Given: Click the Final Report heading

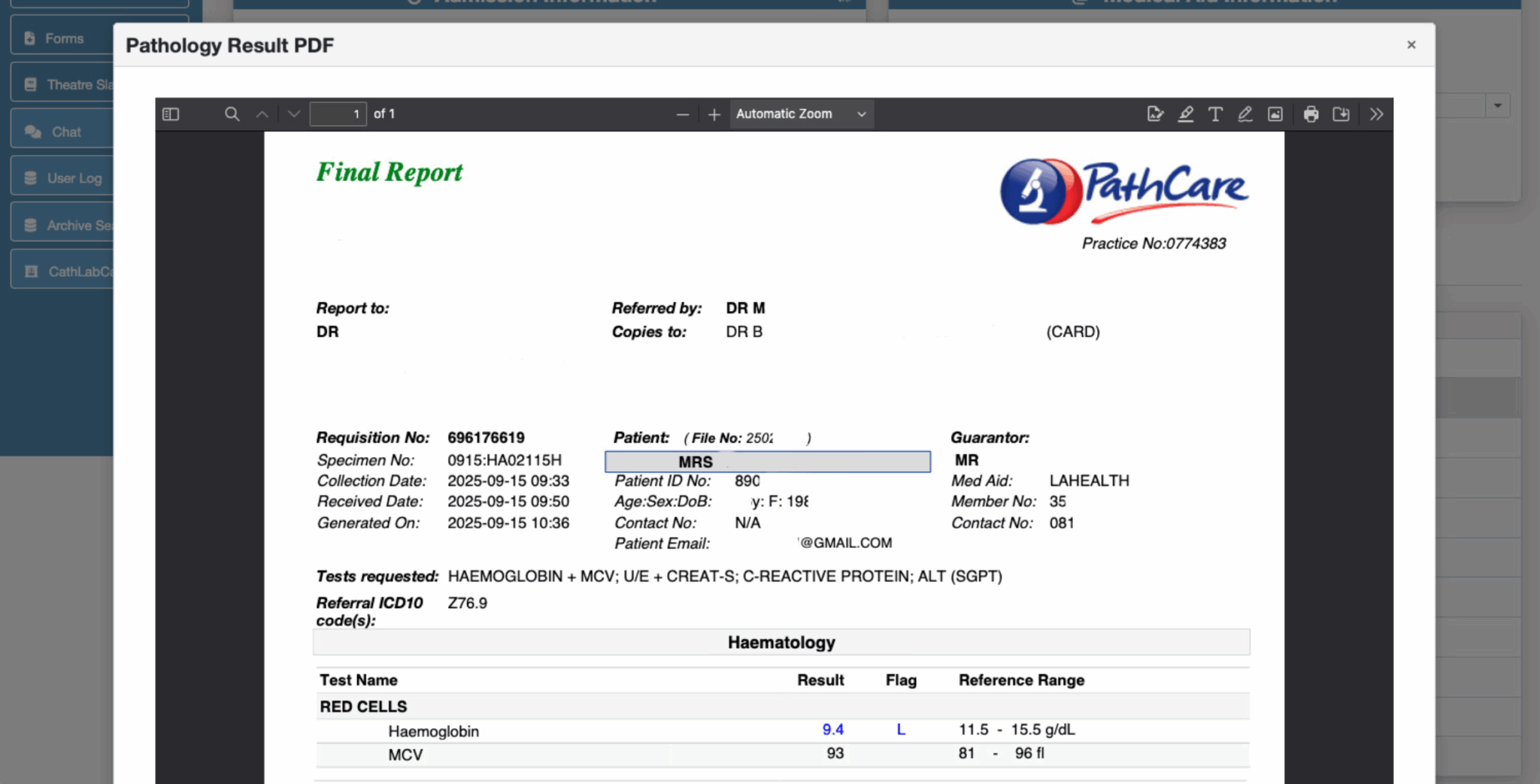Looking at the screenshot, I should point(389,172).
